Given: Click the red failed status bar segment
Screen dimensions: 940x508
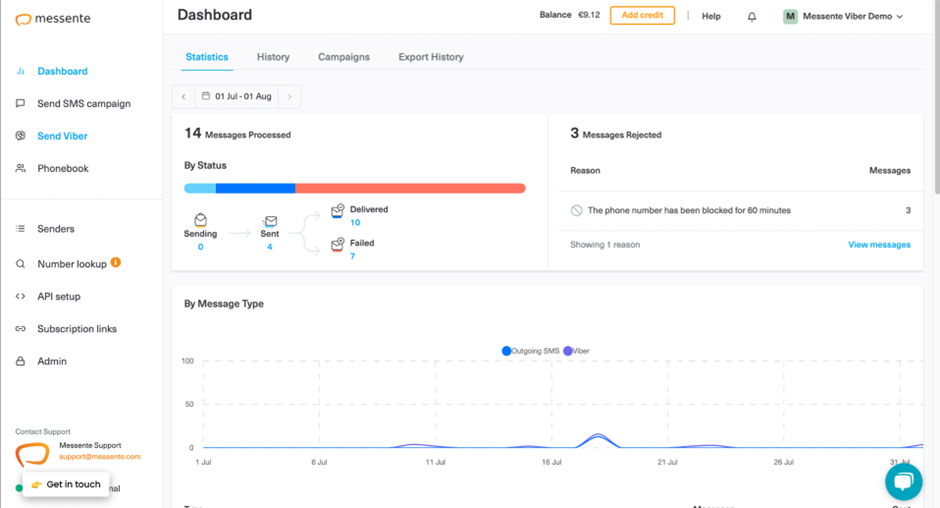Looking at the screenshot, I should (411, 188).
